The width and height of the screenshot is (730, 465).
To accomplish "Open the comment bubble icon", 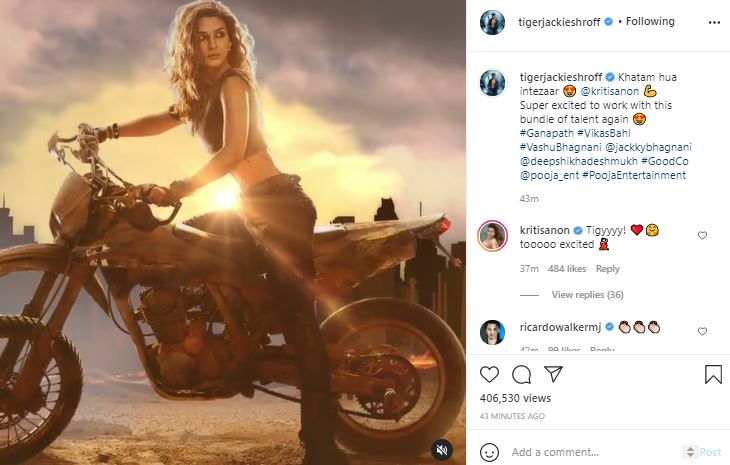I will (x=521, y=375).
